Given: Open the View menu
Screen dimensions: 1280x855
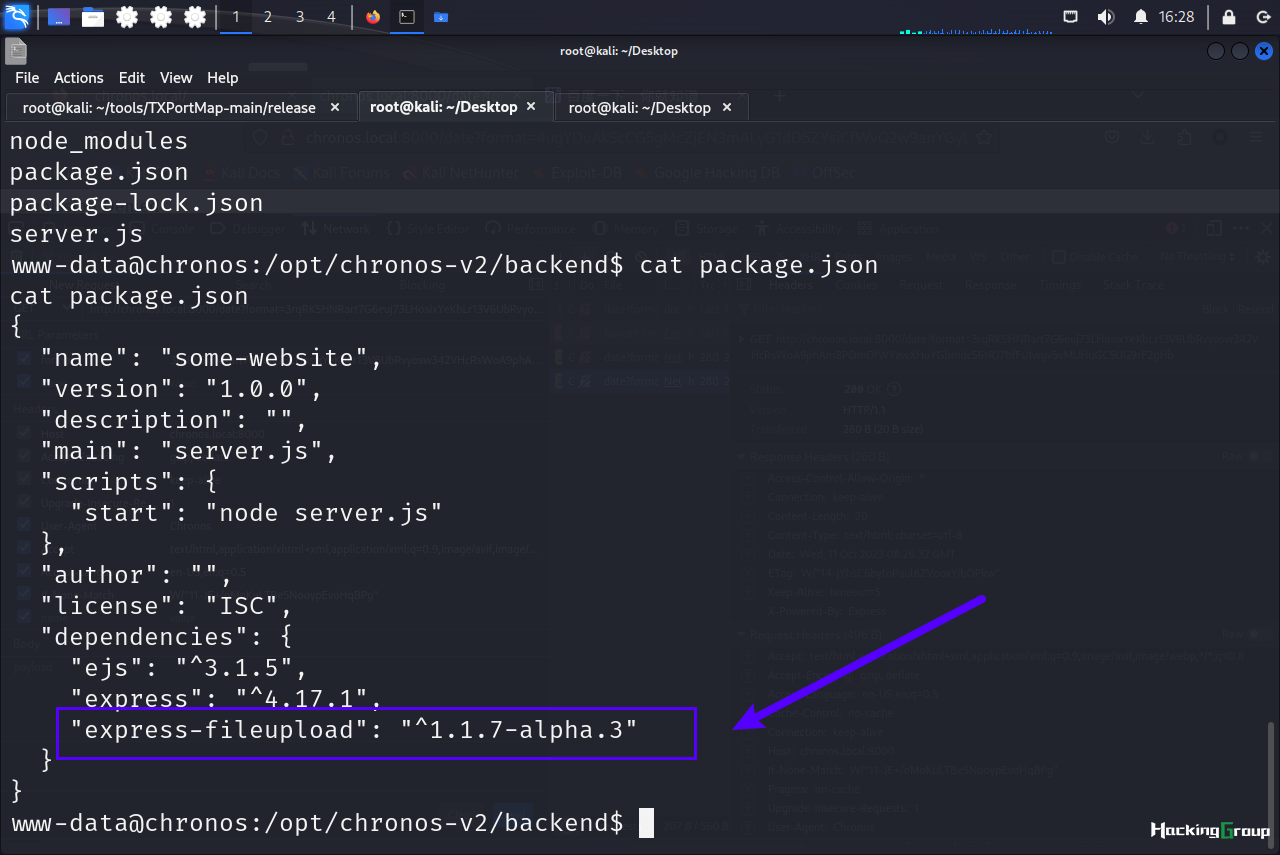Looking at the screenshot, I should click(176, 77).
